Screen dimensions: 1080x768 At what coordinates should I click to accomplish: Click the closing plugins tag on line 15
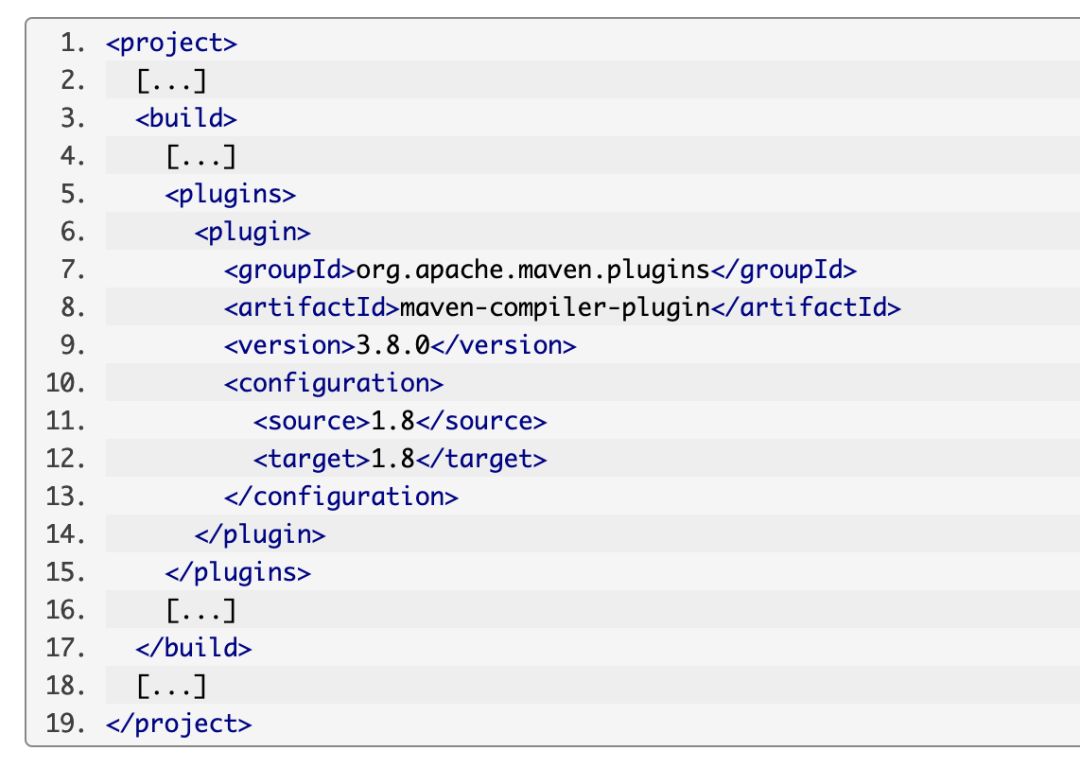pyautogui.click(x=238, y=572)
